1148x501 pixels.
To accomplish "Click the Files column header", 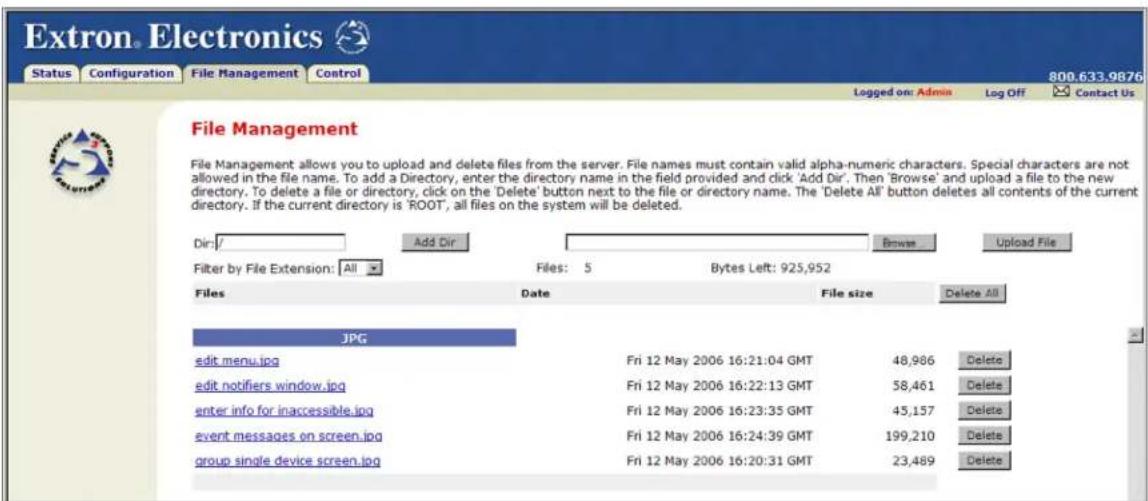I will pos(210,294).
